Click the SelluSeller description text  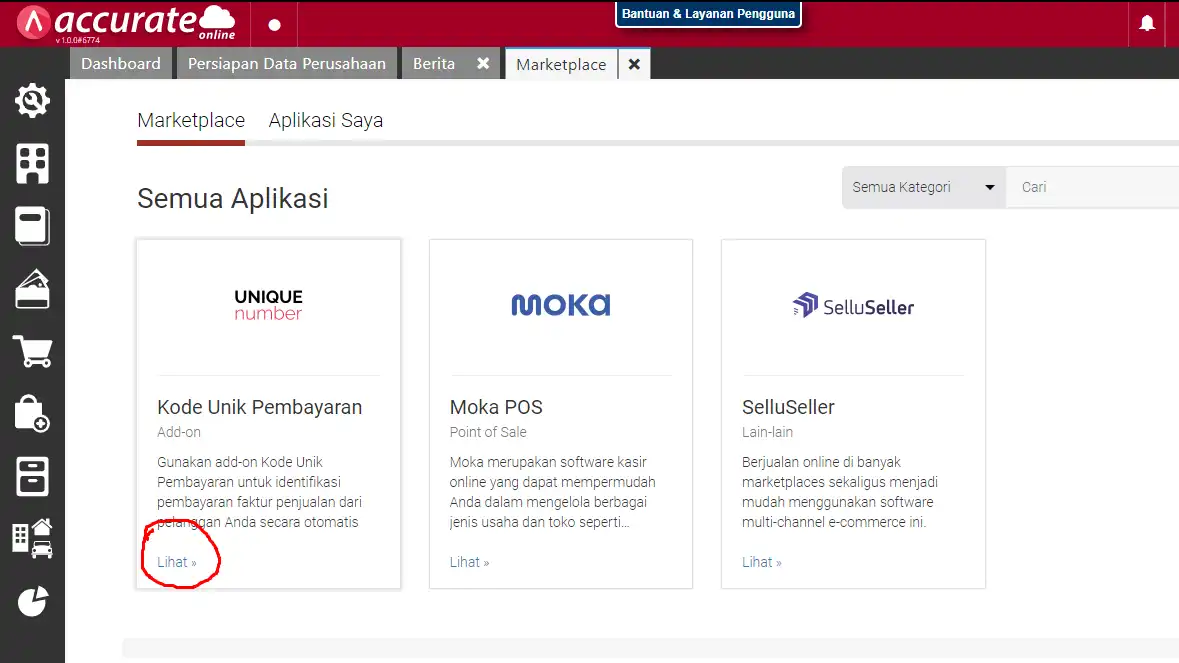(840, 492)
